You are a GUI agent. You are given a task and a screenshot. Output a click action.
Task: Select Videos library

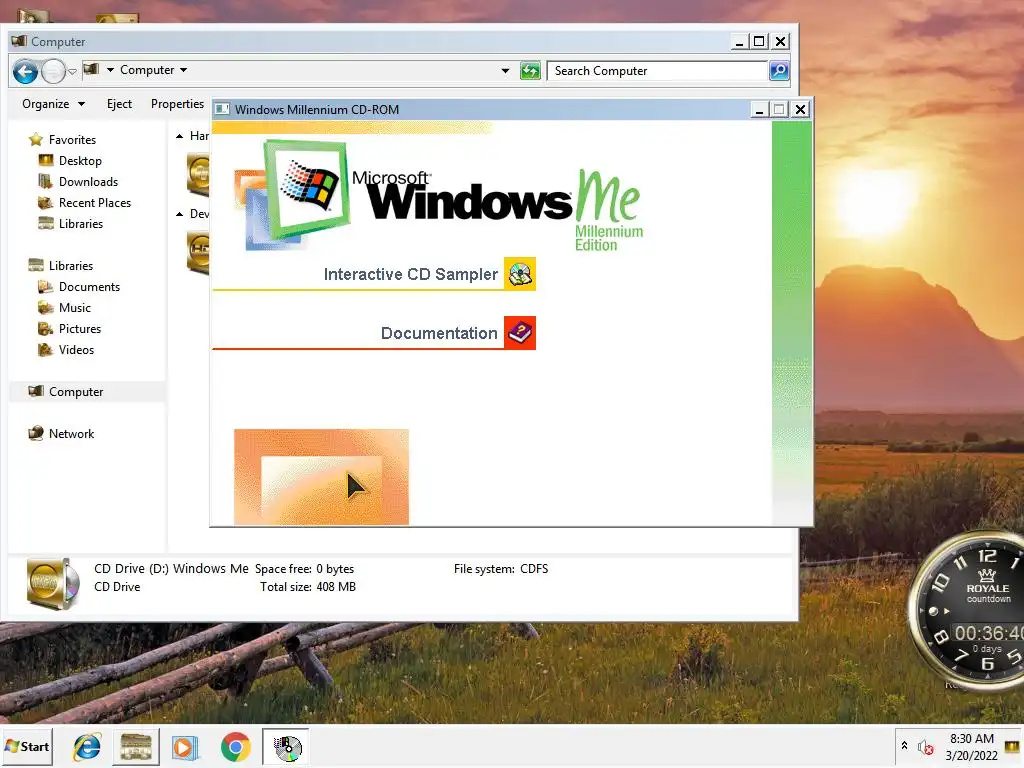pos(76,349)
